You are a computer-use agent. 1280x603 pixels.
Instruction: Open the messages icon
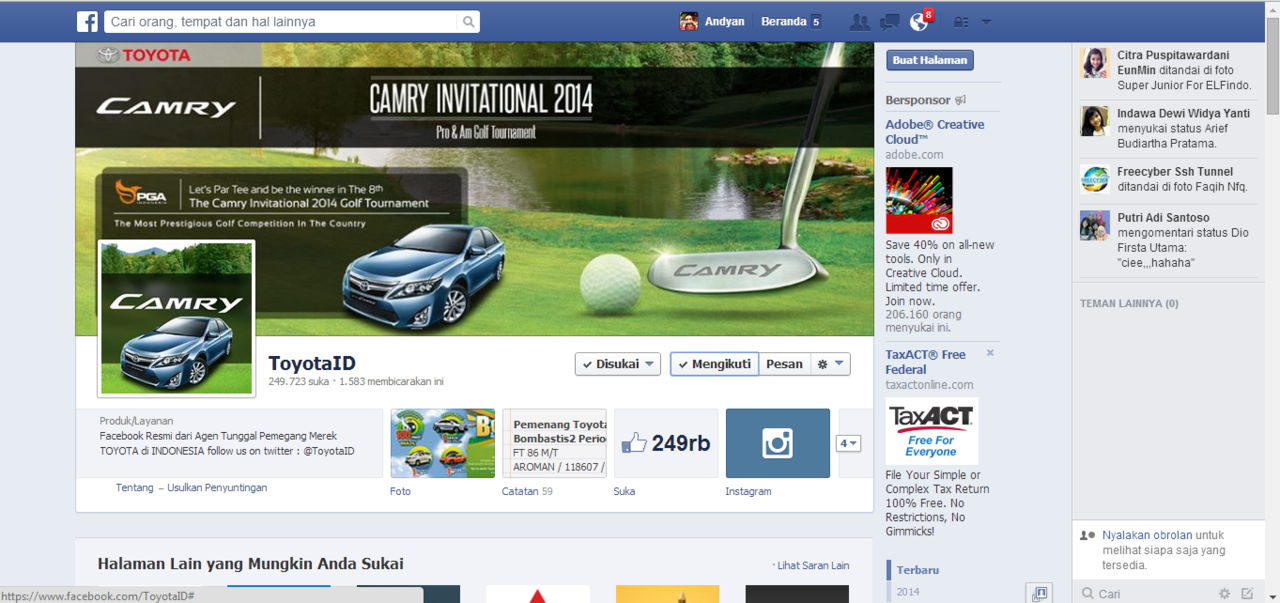889,22
